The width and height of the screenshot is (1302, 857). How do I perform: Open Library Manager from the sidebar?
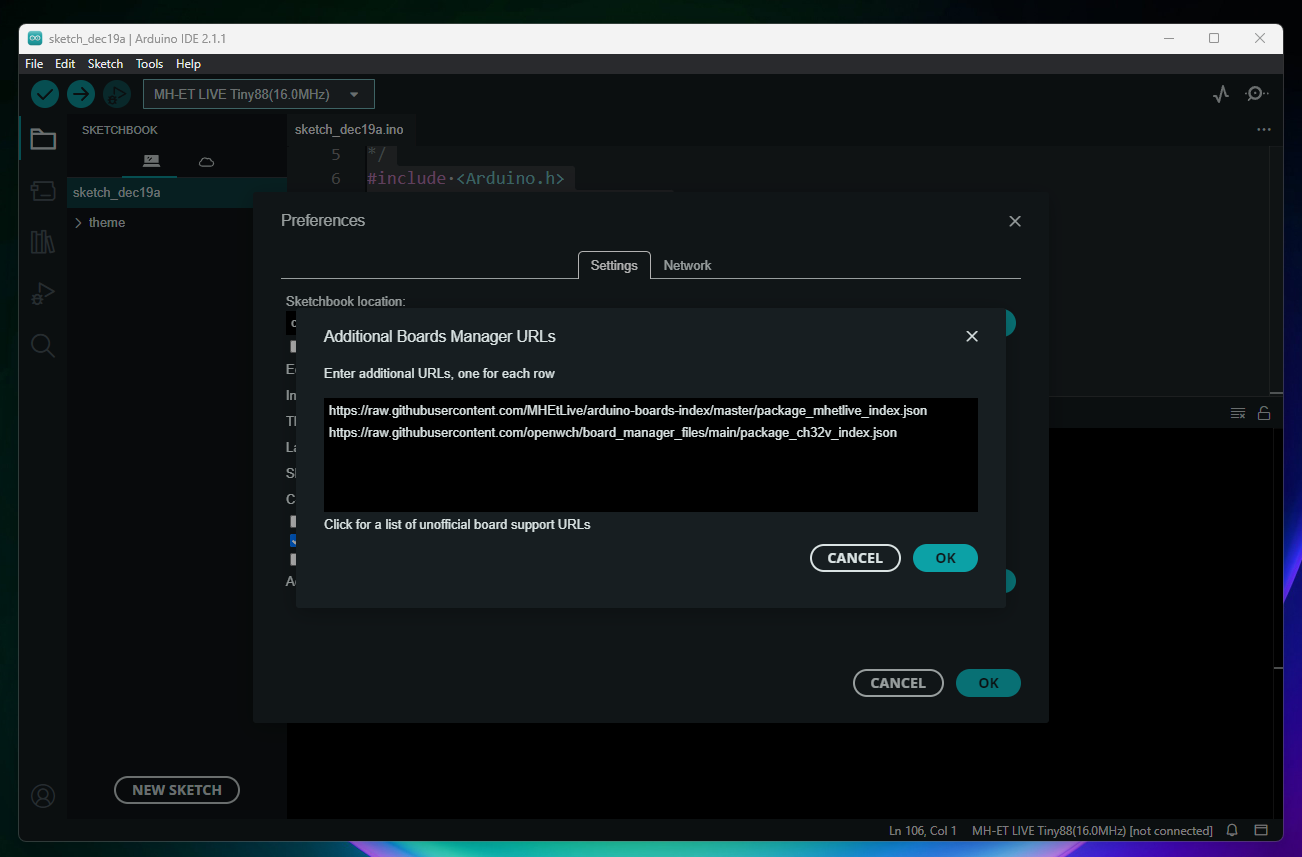43,242
